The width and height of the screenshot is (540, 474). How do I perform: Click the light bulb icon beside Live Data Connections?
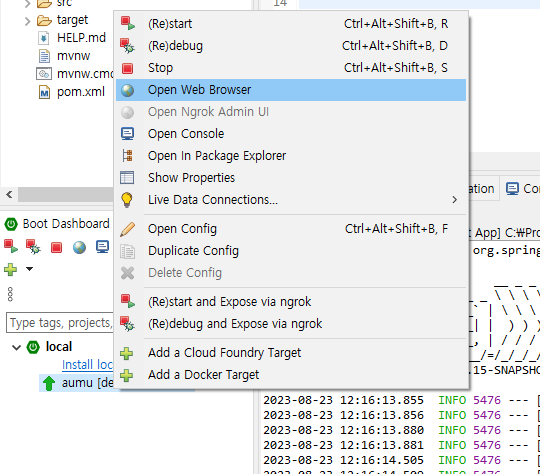127,200
